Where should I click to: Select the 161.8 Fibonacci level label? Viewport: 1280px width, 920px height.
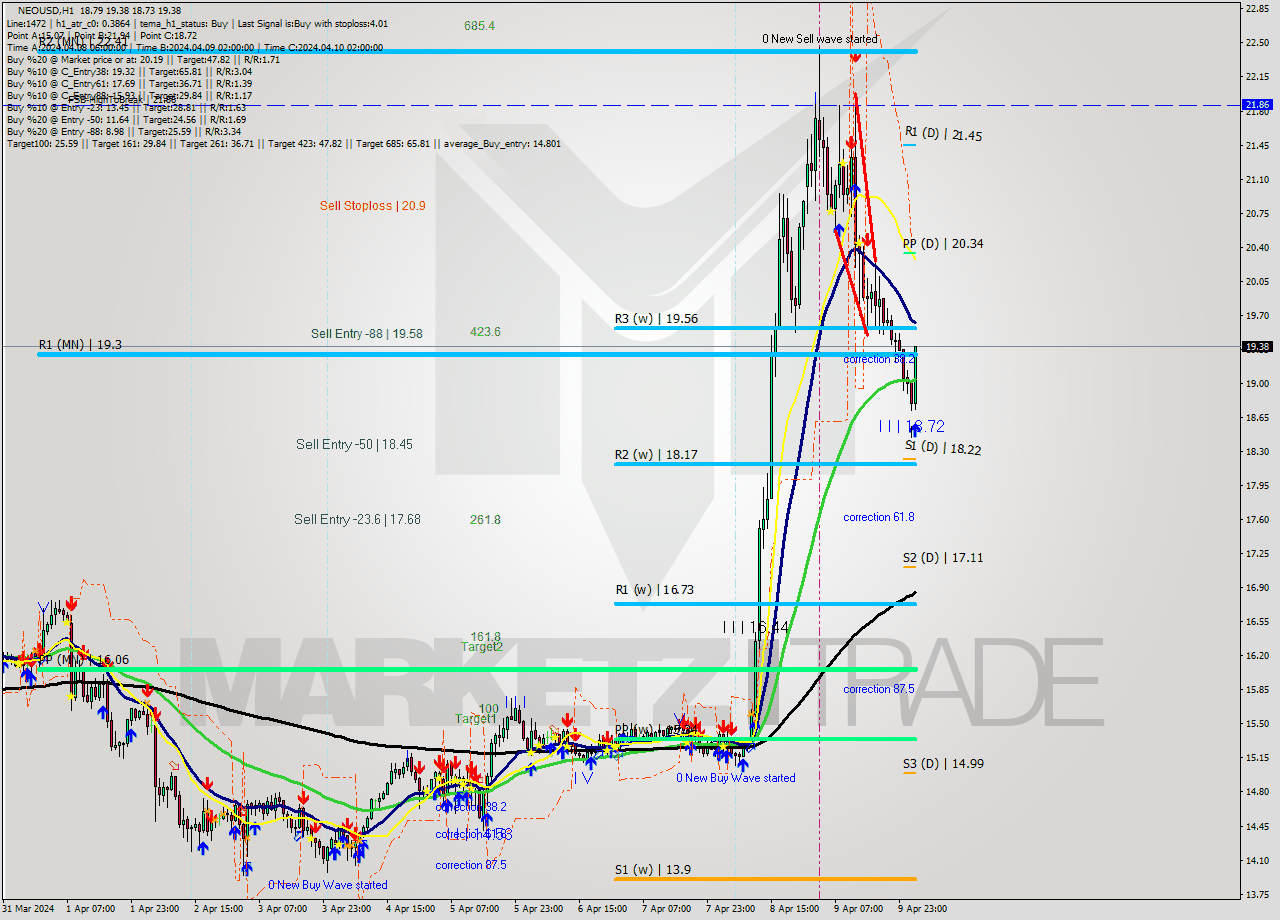tap(485, 636)
